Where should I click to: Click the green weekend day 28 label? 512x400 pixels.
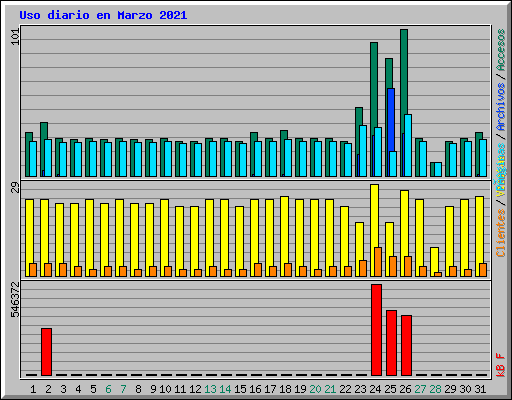tap(435, 389)
